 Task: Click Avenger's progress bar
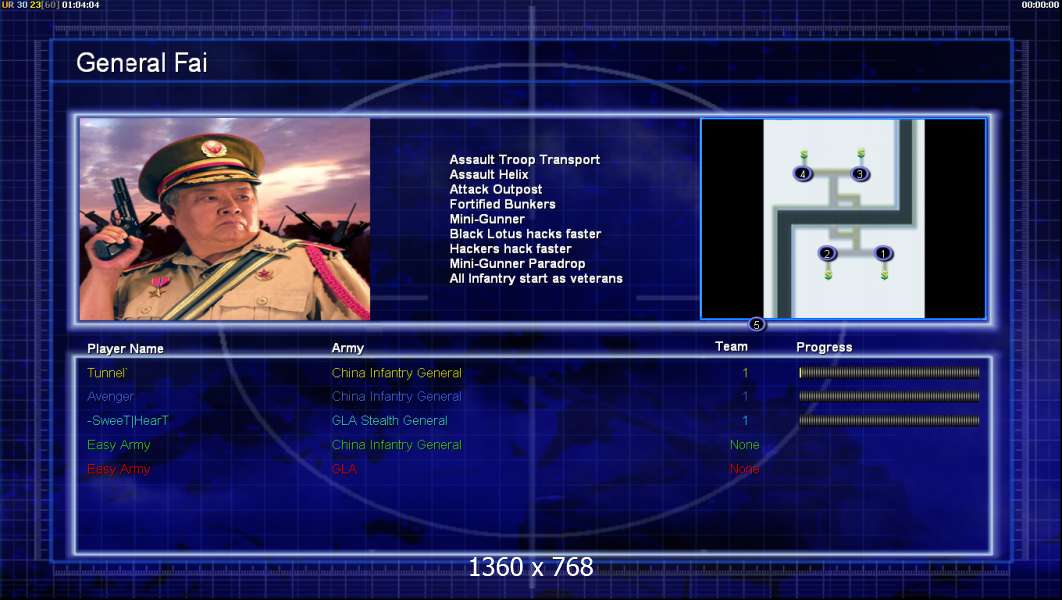pyautogui.click(x=889, y=396)
